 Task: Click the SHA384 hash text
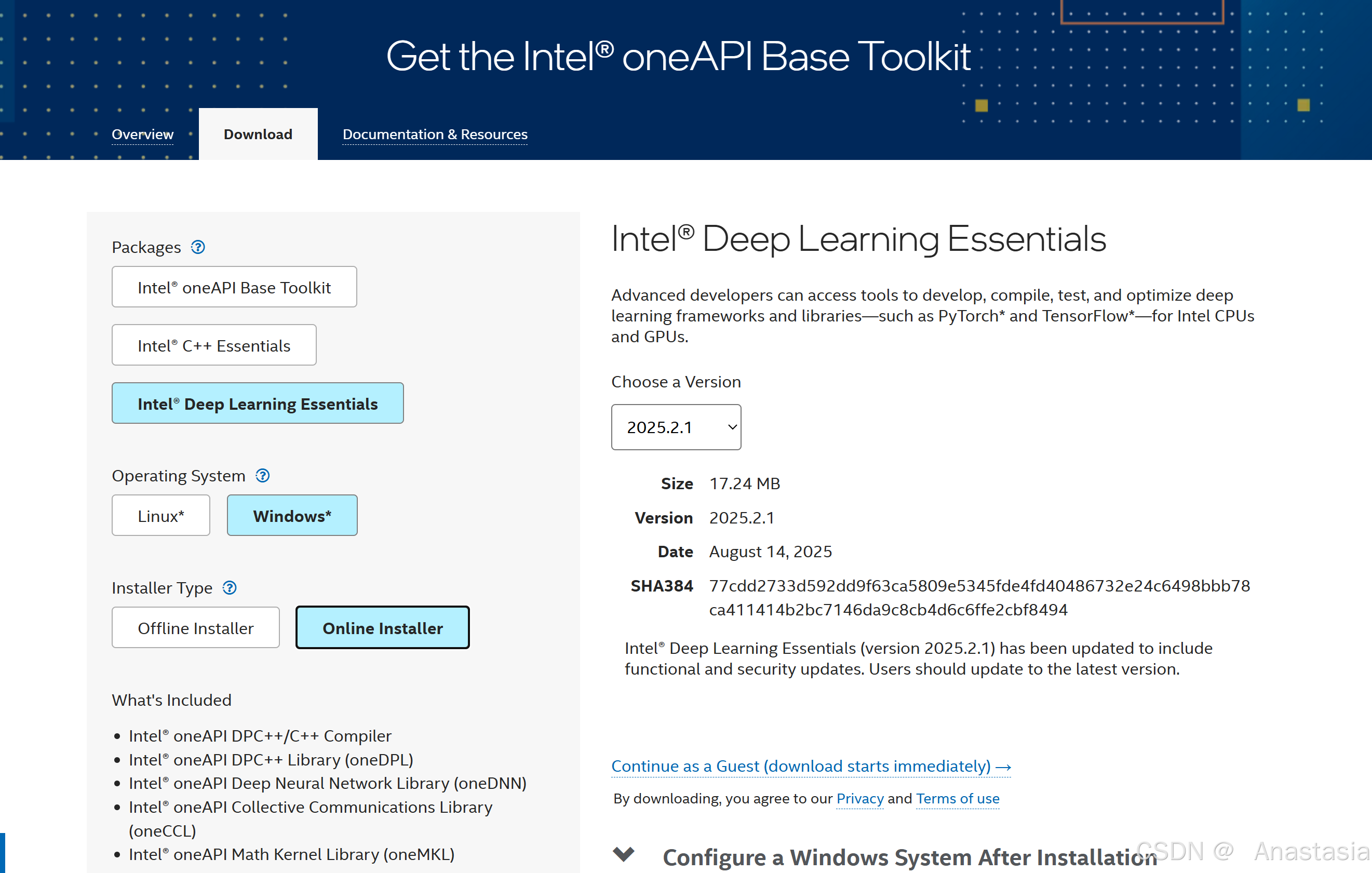(979, 598)
